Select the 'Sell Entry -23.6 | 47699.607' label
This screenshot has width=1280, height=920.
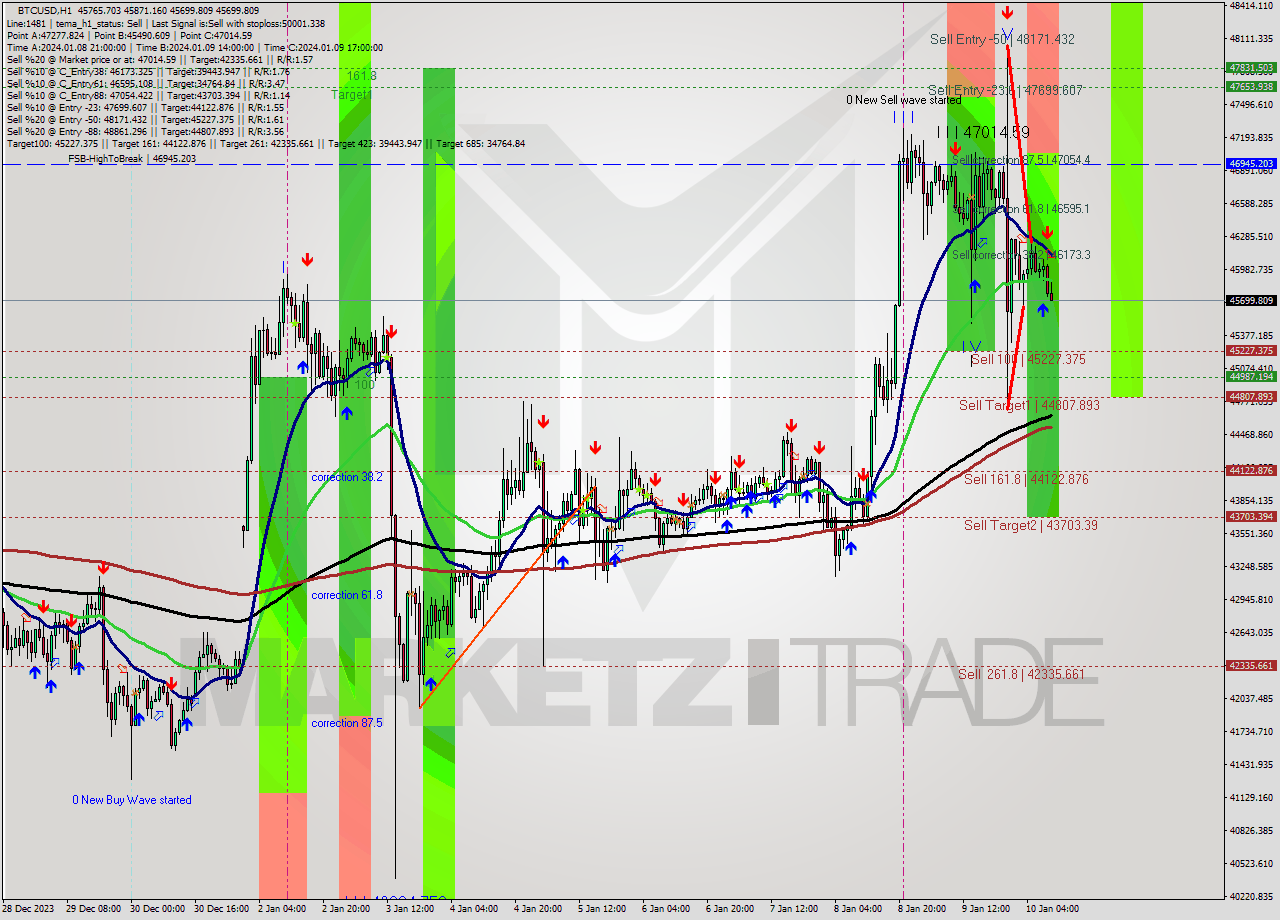(x=1005, y=90)
